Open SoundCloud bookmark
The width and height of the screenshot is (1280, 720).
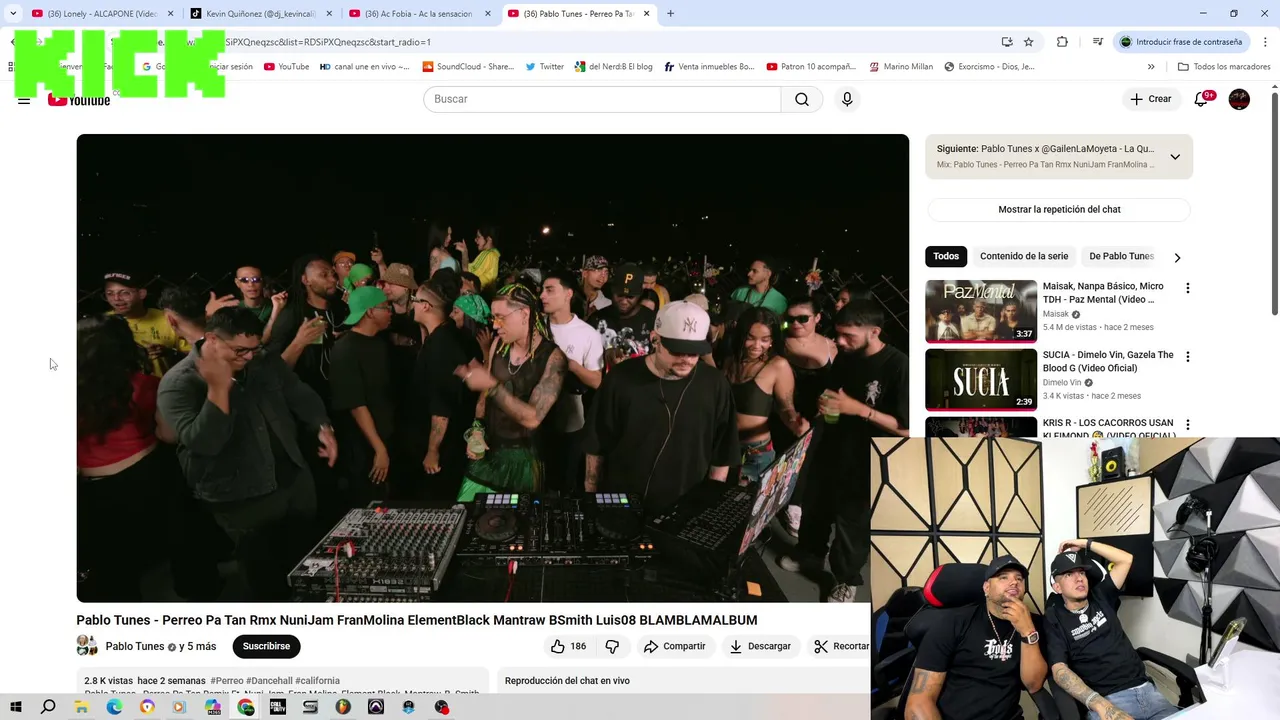click(x=468, y=67)
